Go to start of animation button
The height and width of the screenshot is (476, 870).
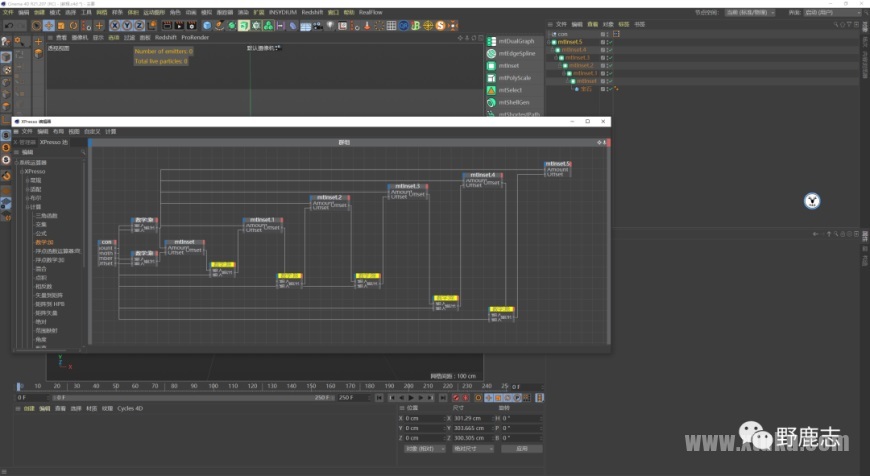(x=379, y=398)
